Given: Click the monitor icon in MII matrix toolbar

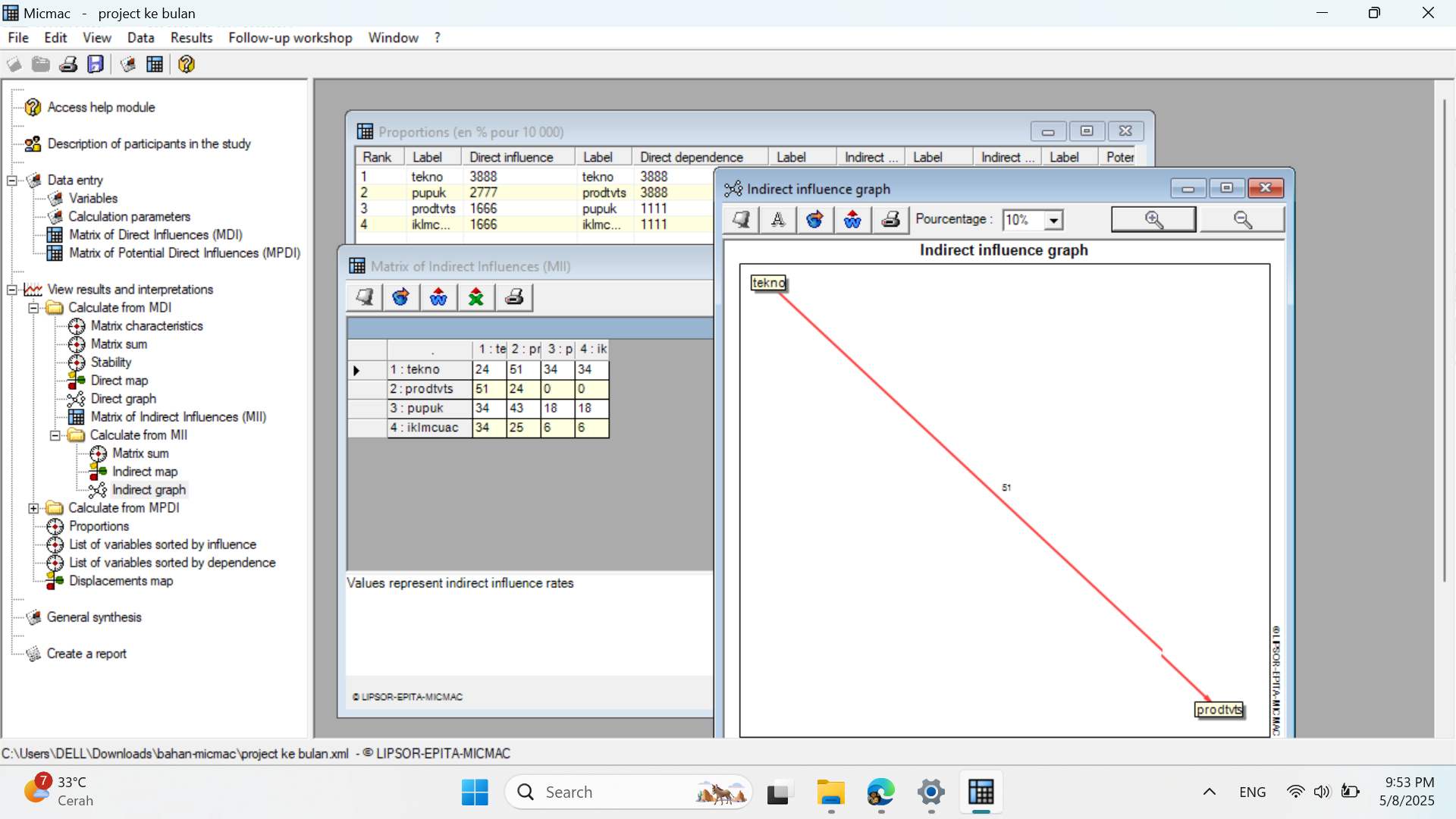Looking at the screenshot, I should [365, 297].
